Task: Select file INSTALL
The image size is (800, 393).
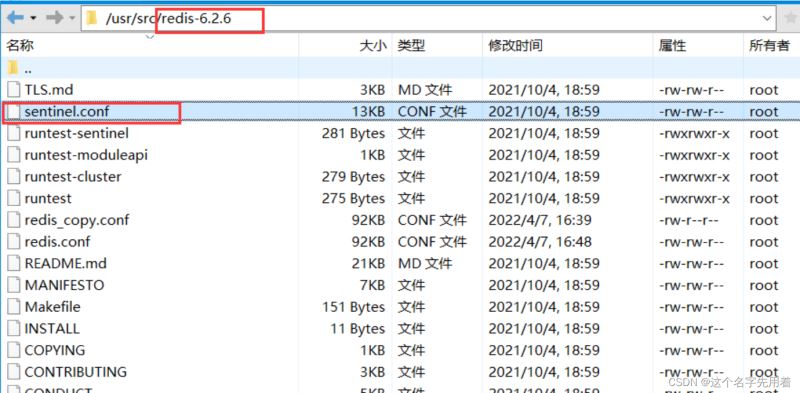Action: [52, 328]
